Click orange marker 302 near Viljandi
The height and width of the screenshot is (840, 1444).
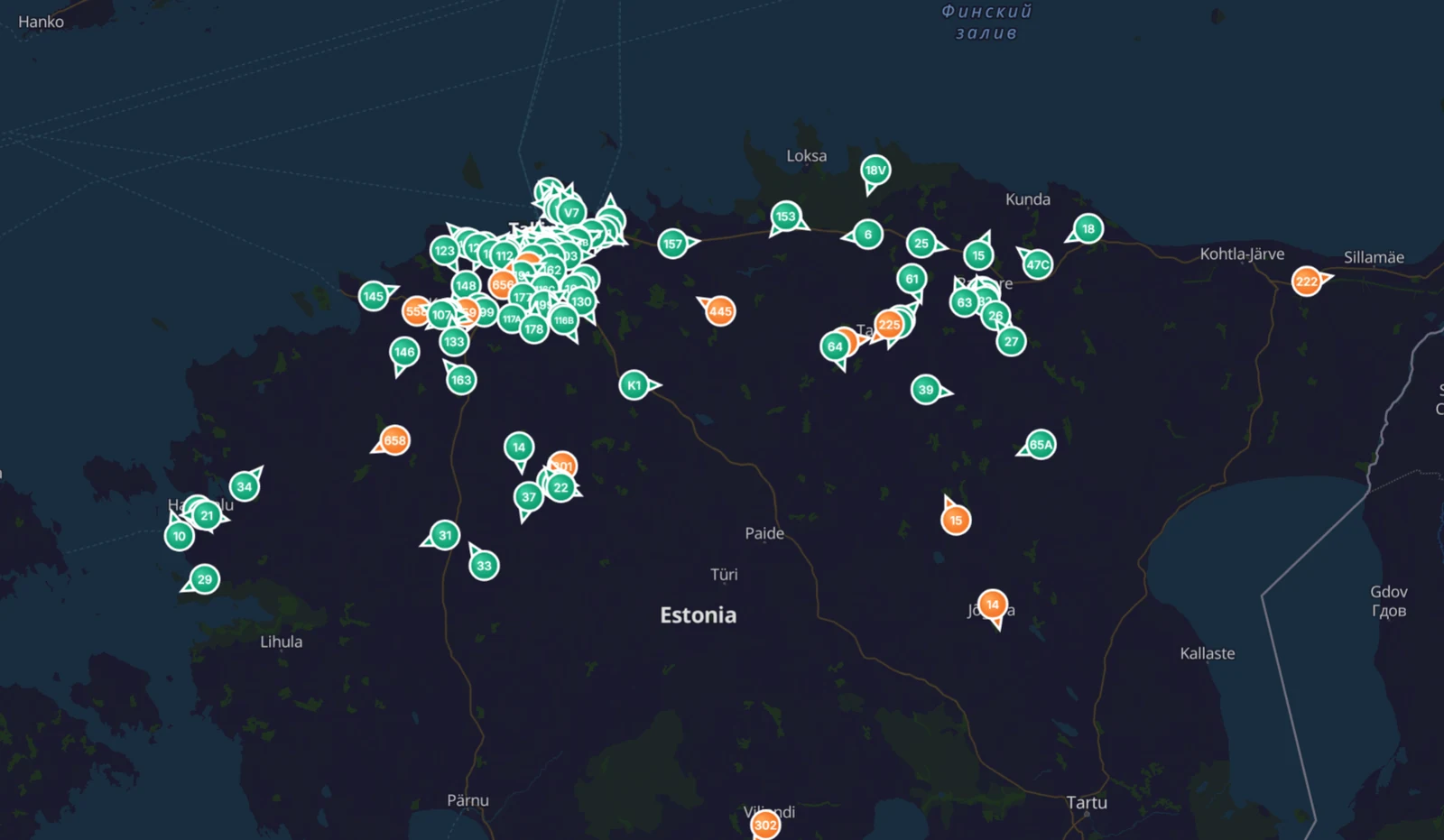click(x=765, y=825)
